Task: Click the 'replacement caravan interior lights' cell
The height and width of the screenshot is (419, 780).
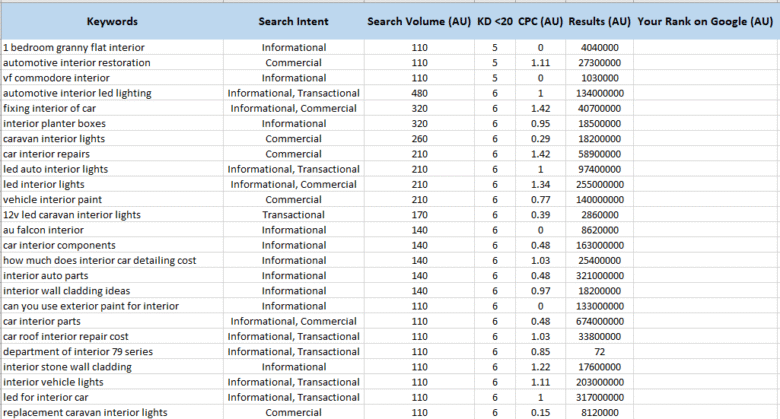Action: (112, 413)
